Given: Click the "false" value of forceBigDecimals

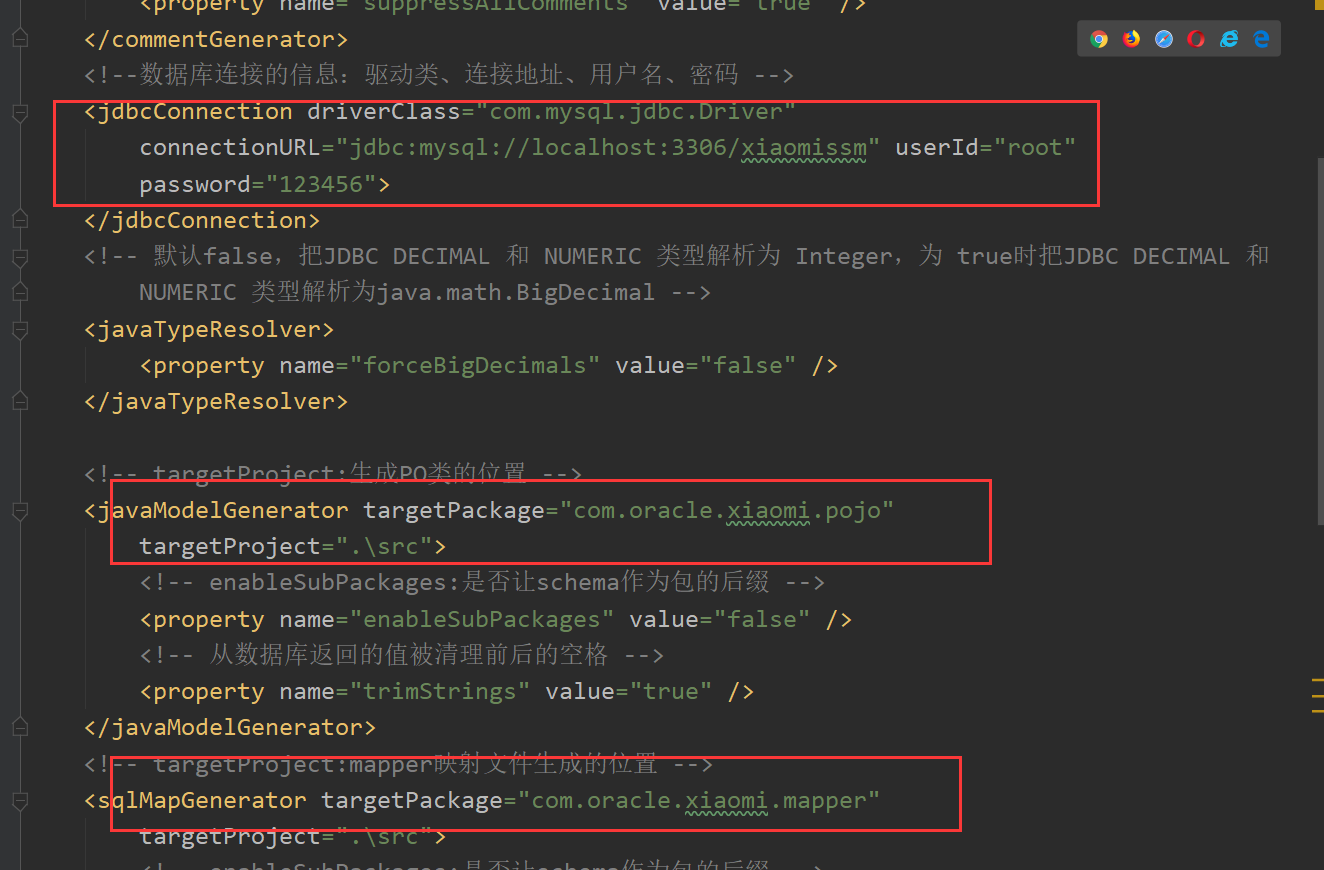Looking at the screenshot, I should [x=747, y=366].
